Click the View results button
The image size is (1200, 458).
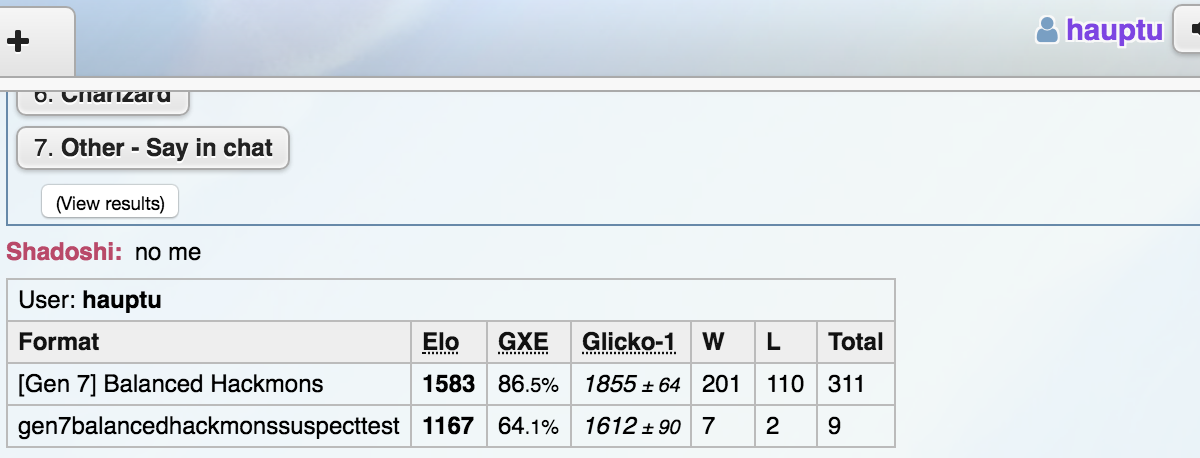point(110,202)
